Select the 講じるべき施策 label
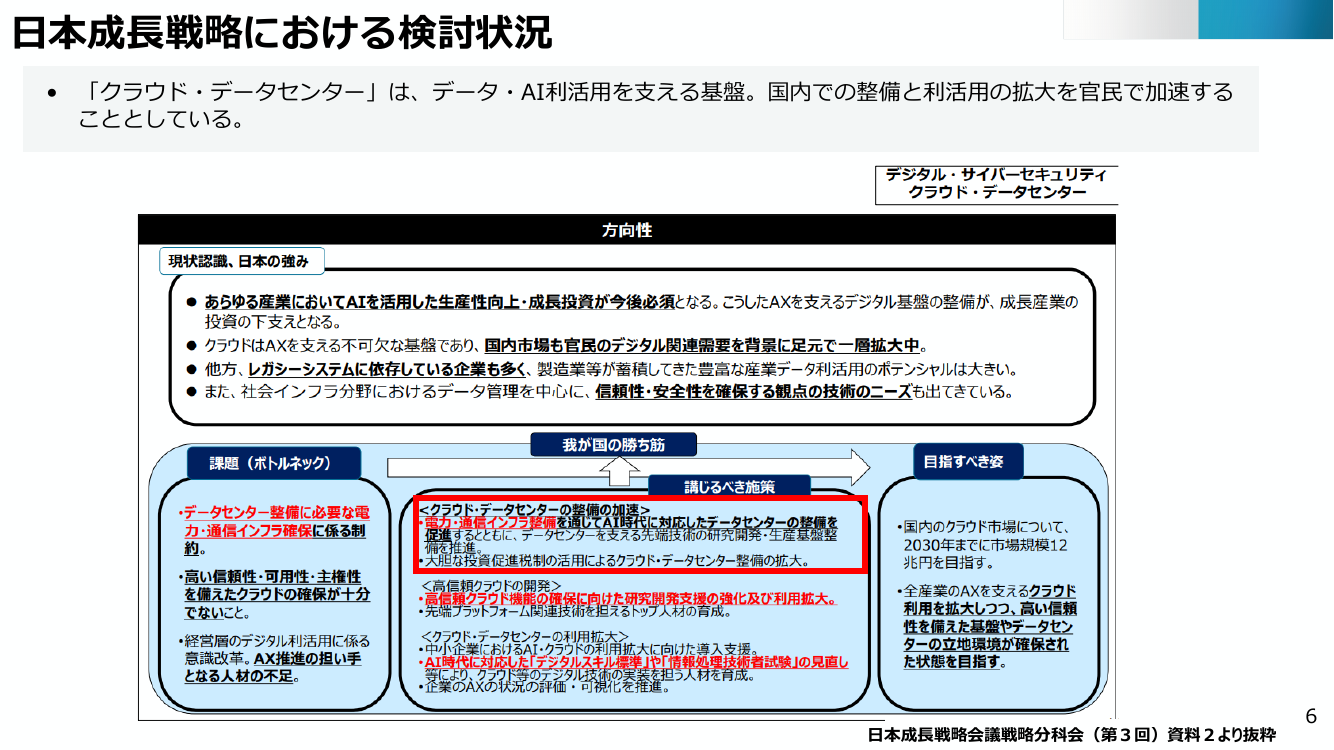The width and height of the screenshot is (1334, 750). (729, 487)
